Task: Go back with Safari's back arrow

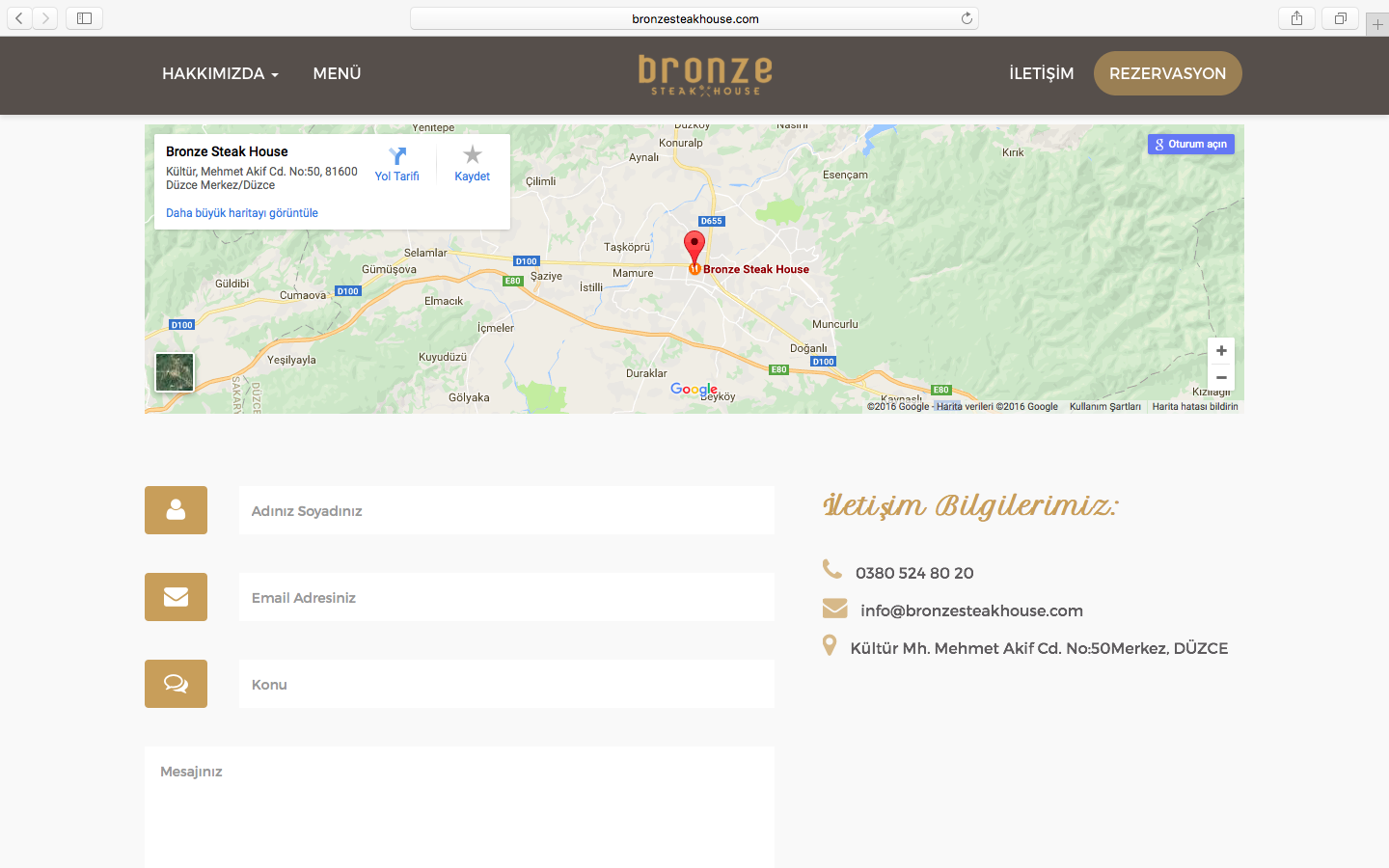Action: click(x=19, y=18)
